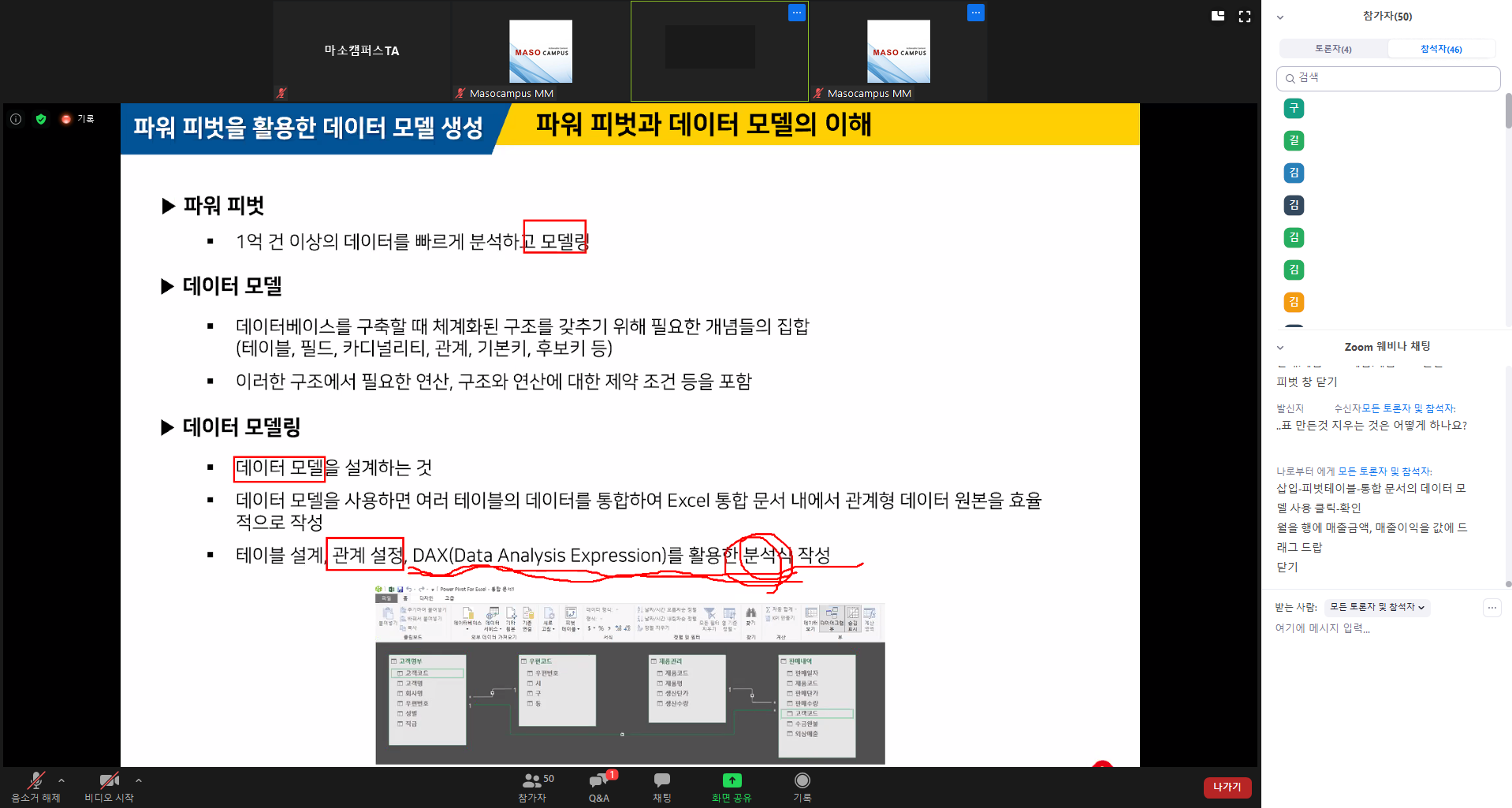The image size is (1512, 808).
Task: Open the participants panel icon
Action: [x=532, y=780]
